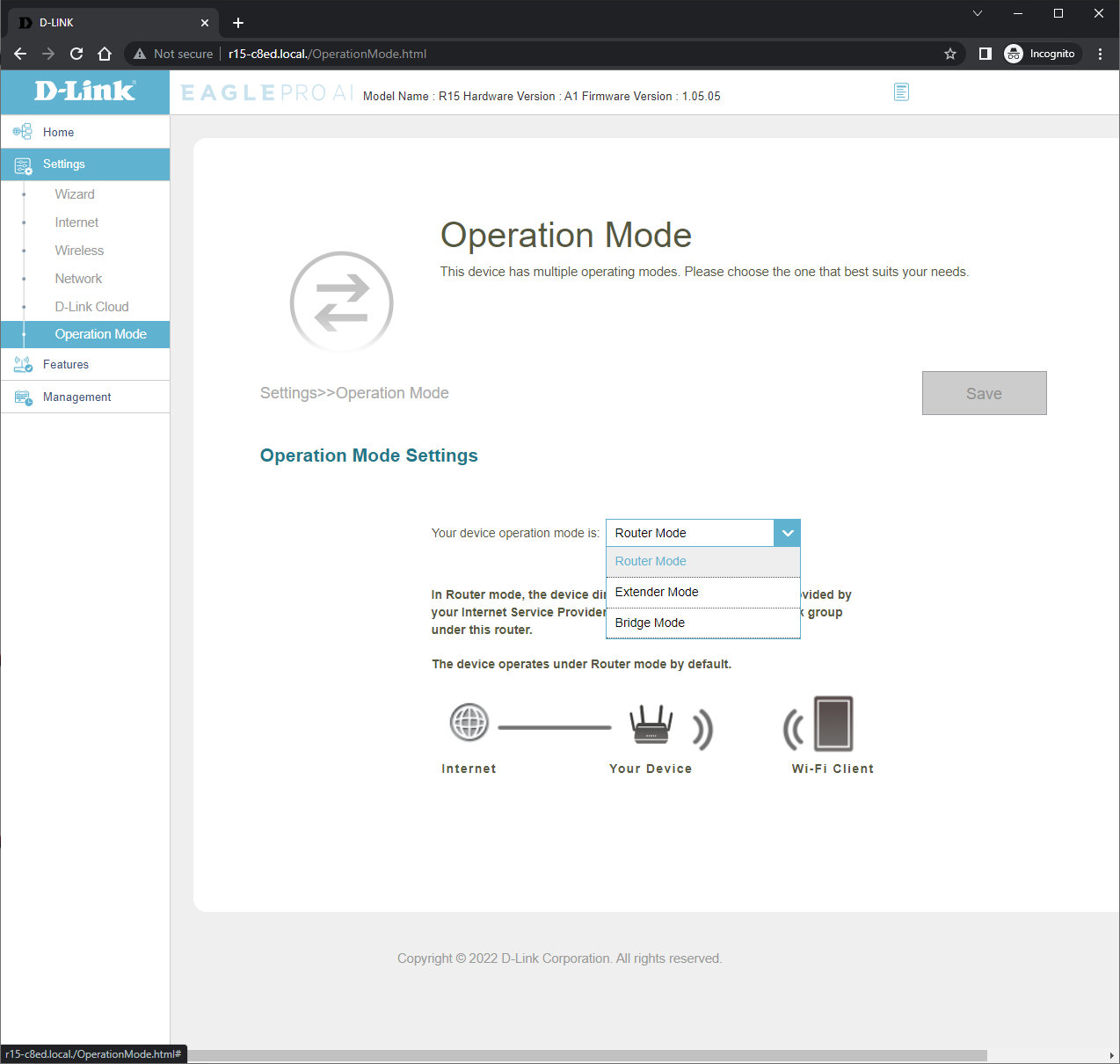Click the Firmware Version 1.05.05 text
This screenshot has width=1120, height=1064.
651,97
